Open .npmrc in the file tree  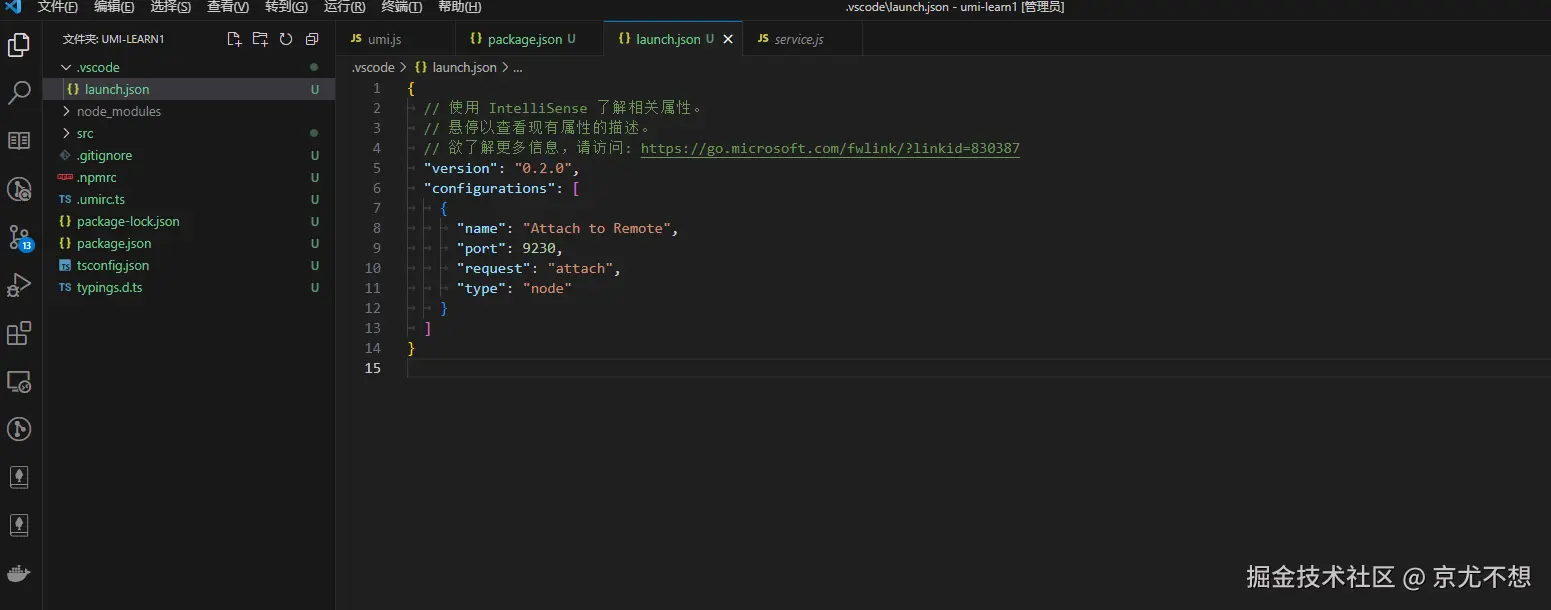pyautogui.click(x=189, y=177)
